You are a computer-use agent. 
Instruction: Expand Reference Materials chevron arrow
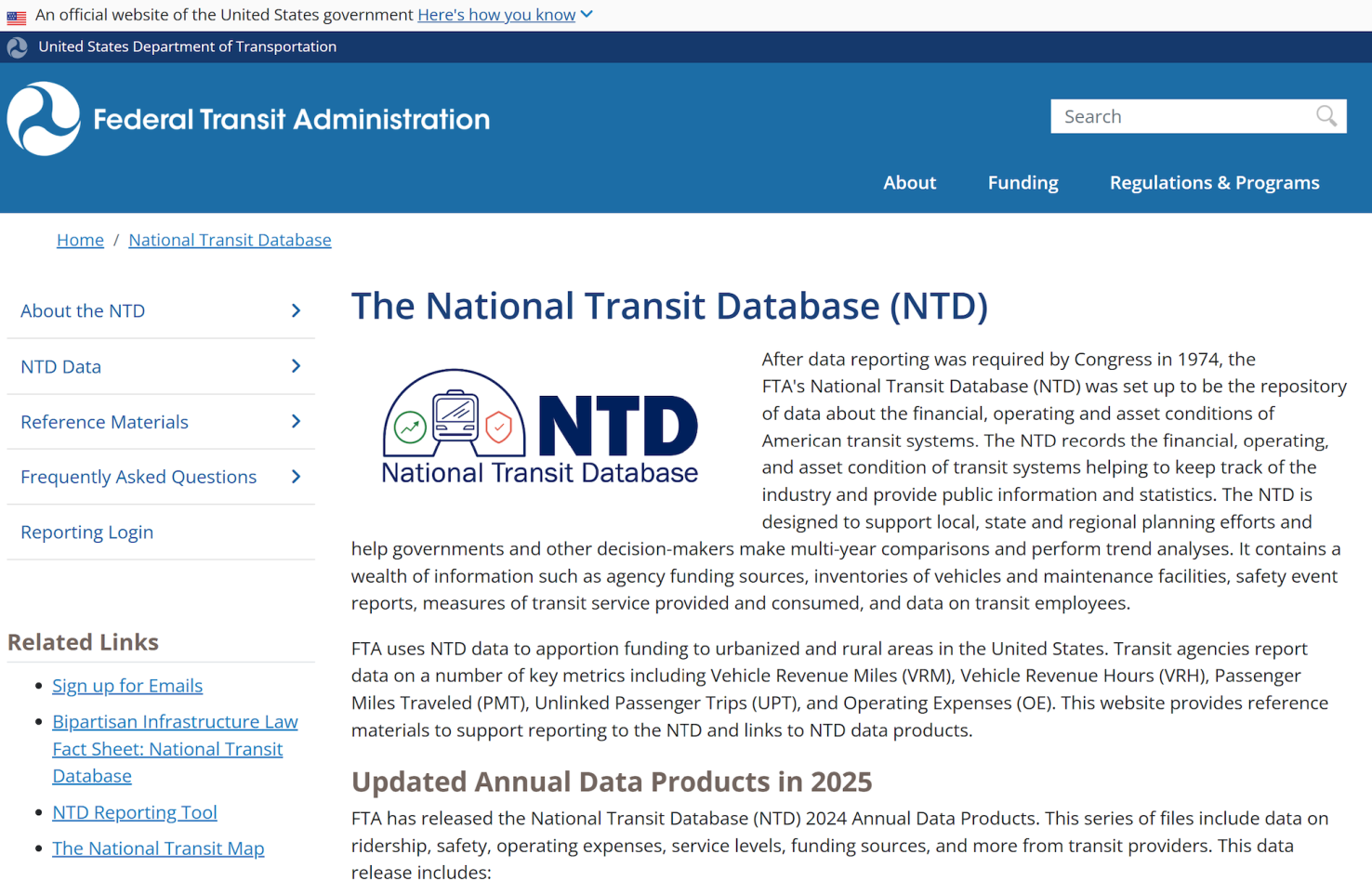[296, 421]
